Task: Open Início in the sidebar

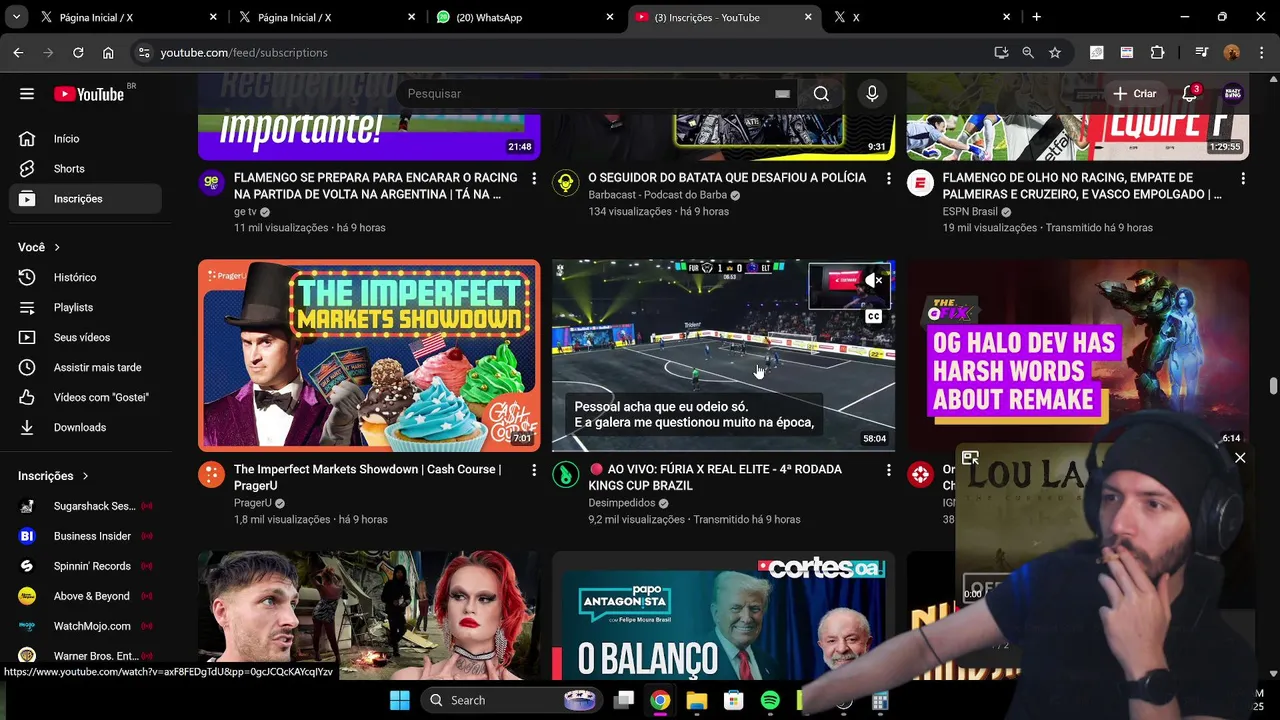Action: (x=86, y=139)
